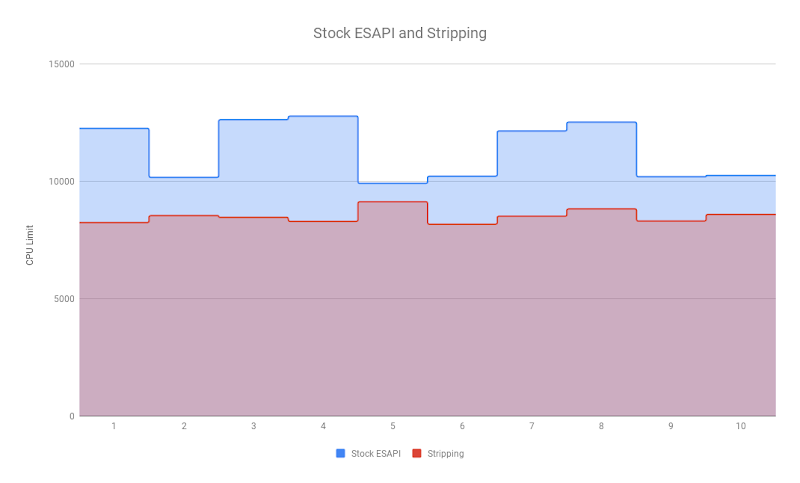Click x-axis label 1
The height and width of the screenshot is (483, 800).
coord(114,426)
